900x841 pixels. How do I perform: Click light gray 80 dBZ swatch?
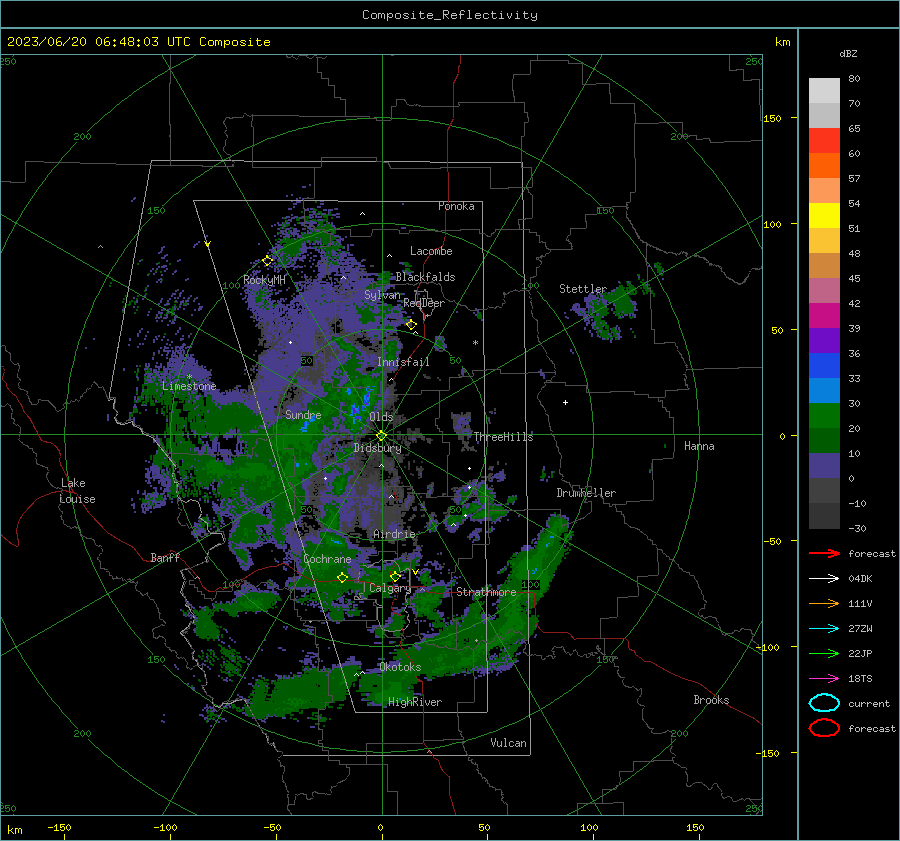coord(824,90)
